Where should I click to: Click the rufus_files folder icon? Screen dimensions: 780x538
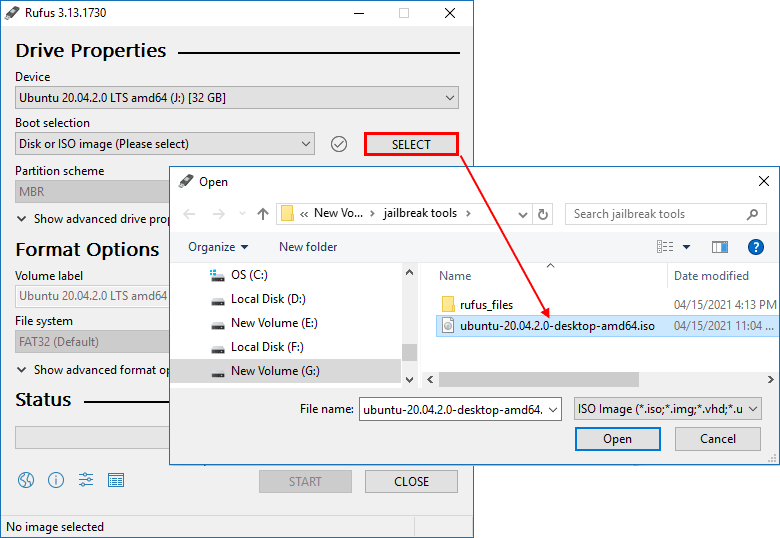click(448, 304)
